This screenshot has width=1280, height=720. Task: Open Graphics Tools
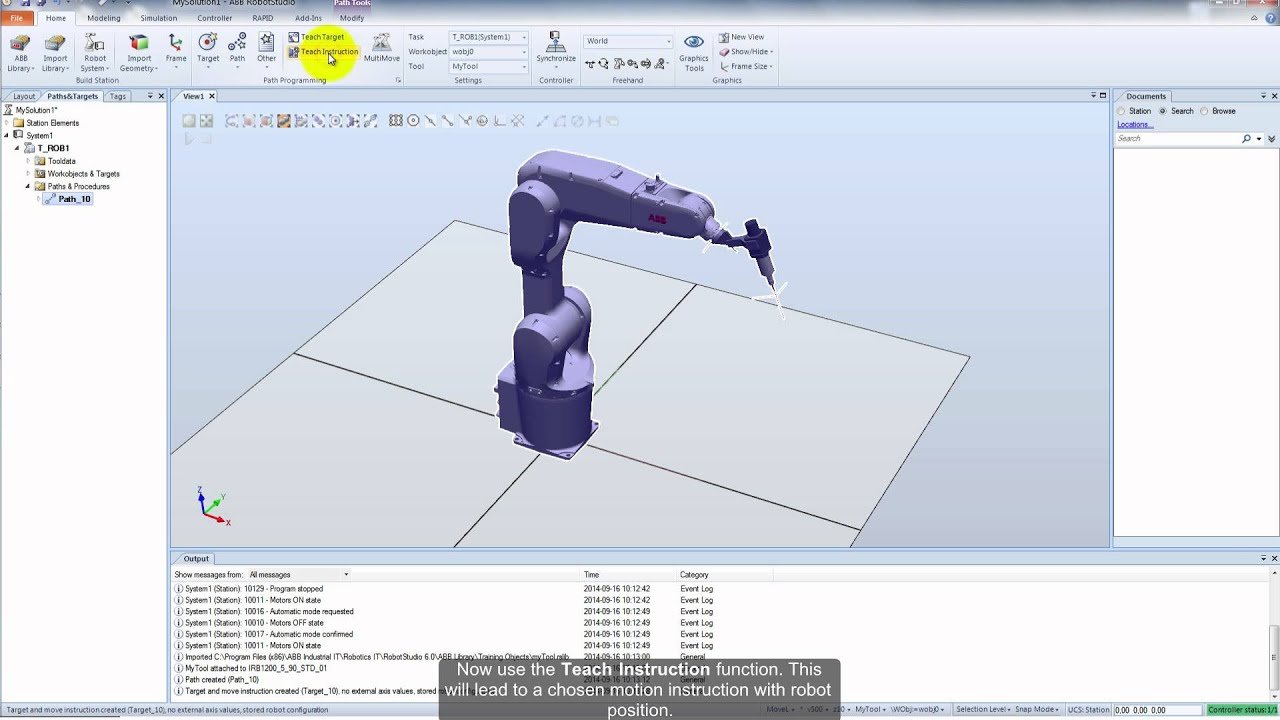694,52
